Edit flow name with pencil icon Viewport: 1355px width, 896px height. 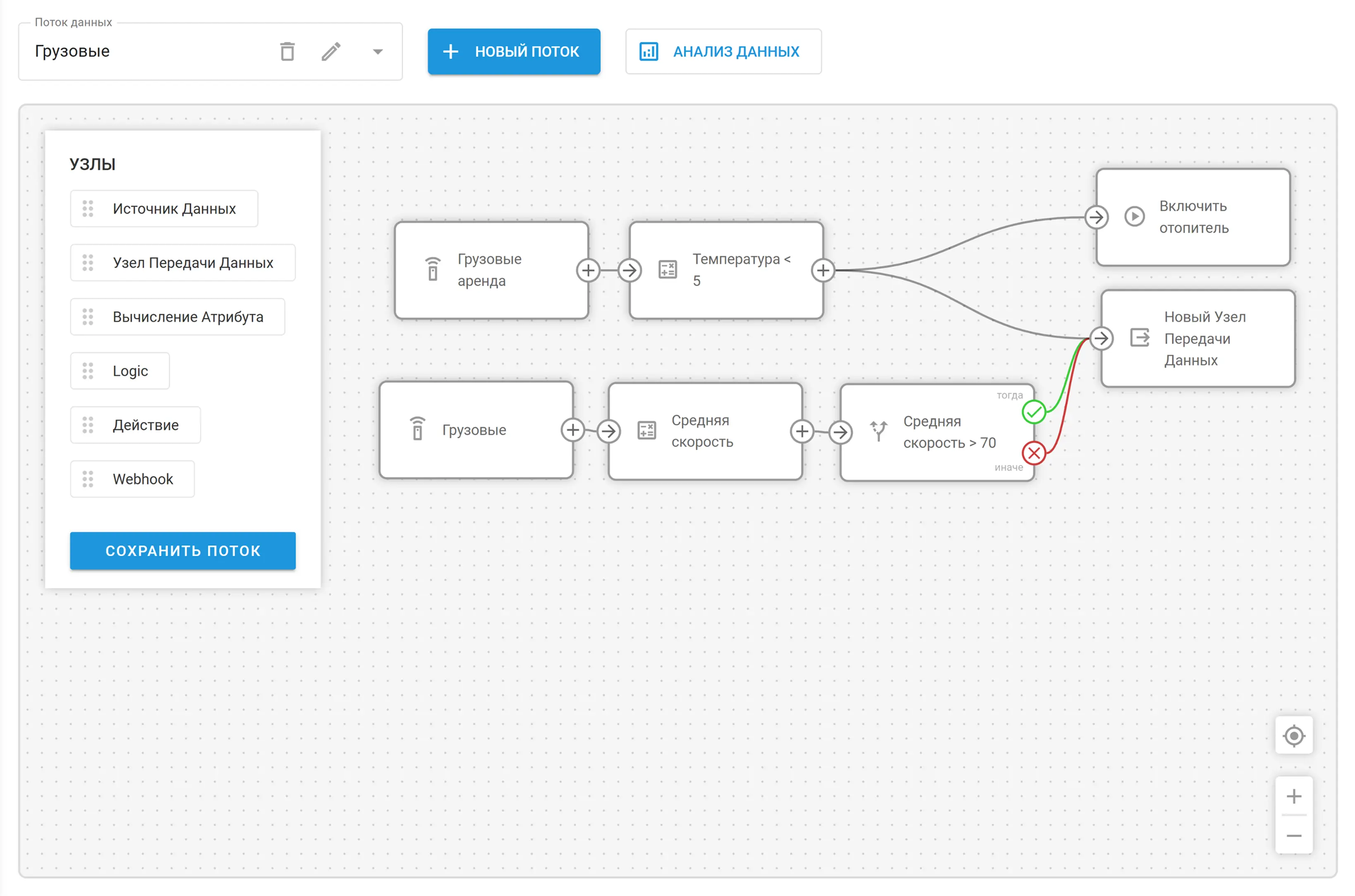331,51
